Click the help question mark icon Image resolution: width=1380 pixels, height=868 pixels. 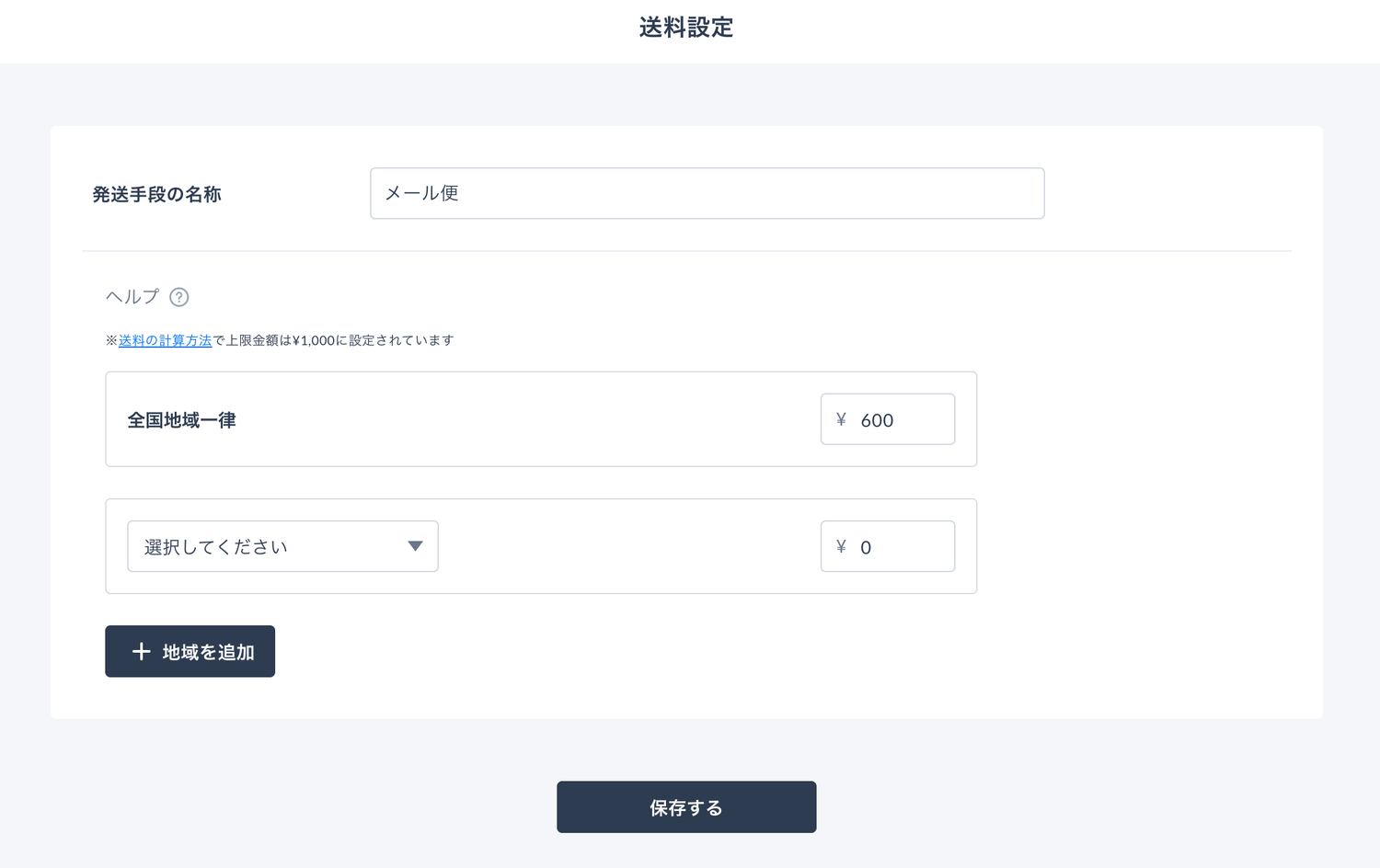[179, 296]
